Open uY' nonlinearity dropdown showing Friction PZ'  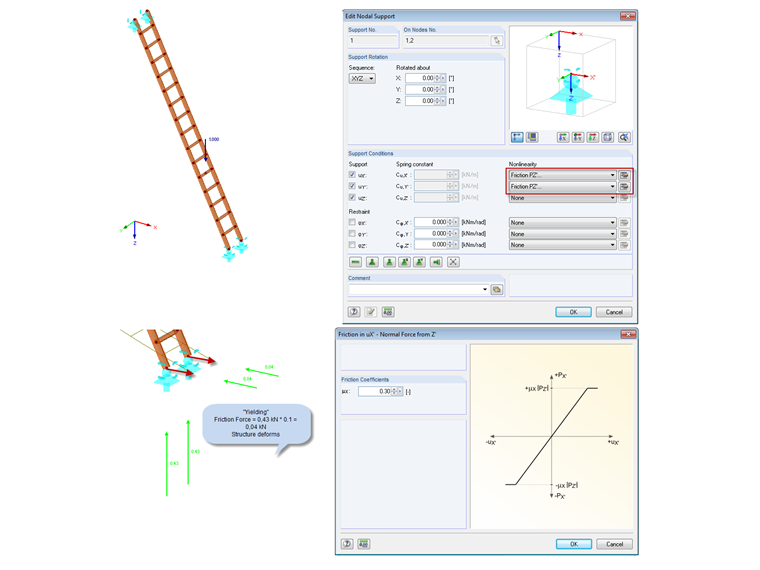(x=562, y=186)
